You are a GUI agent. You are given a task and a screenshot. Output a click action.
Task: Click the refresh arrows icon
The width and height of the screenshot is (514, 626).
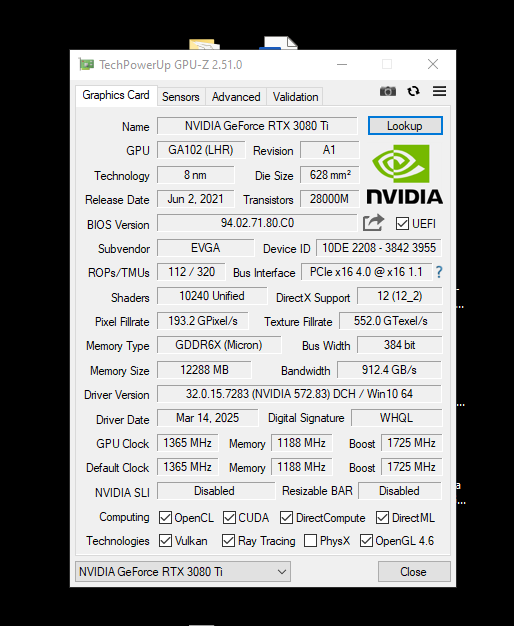click(x=413, y=91)
